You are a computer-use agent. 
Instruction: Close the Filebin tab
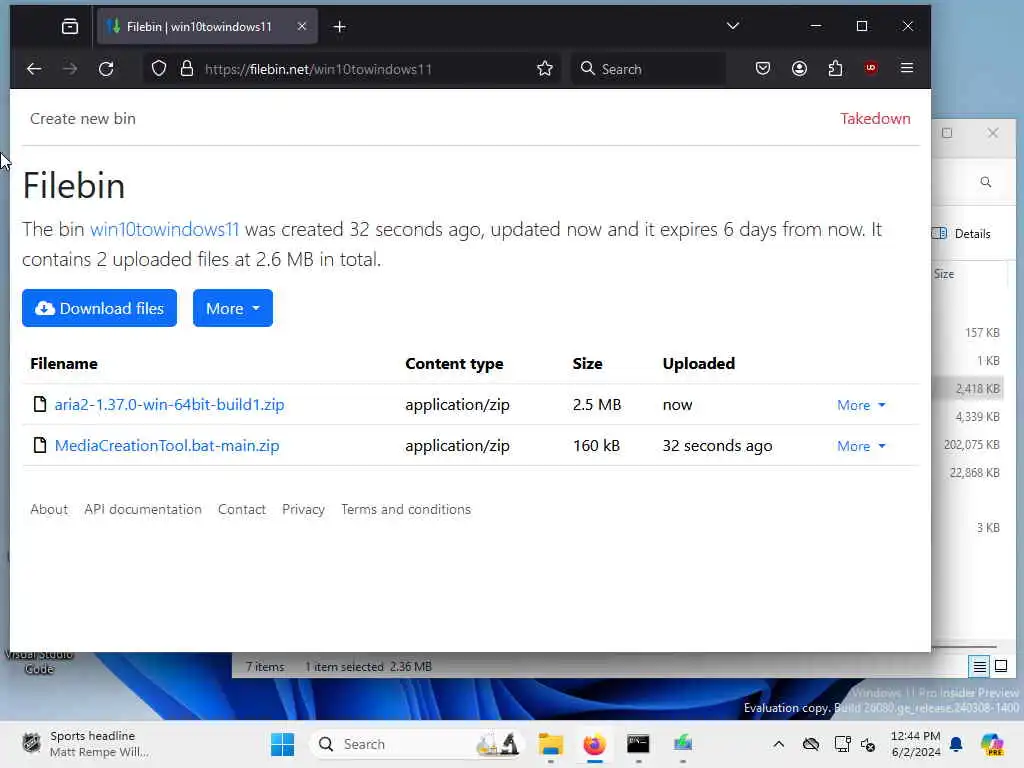click(x=302, y=27)
